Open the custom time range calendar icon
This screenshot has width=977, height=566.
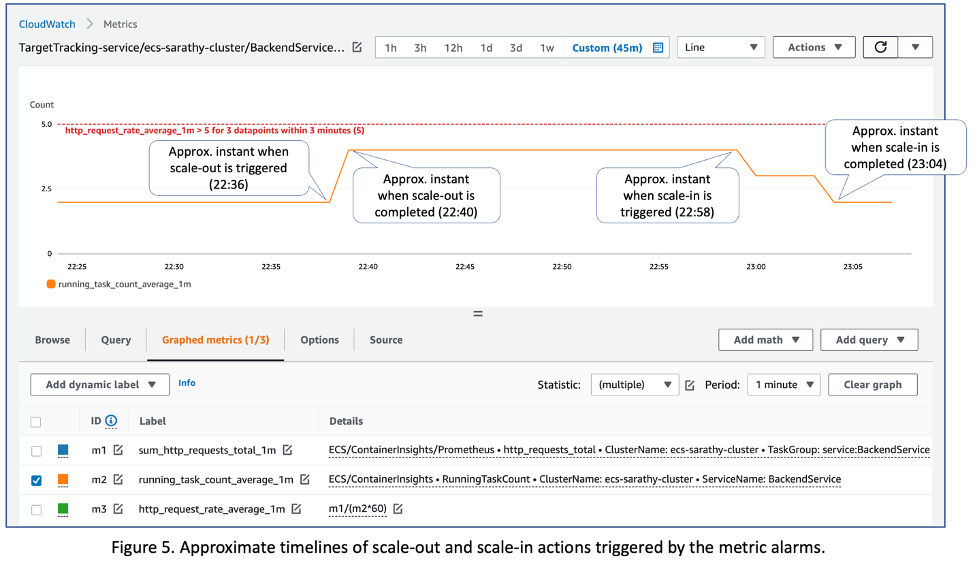(658, 47)
